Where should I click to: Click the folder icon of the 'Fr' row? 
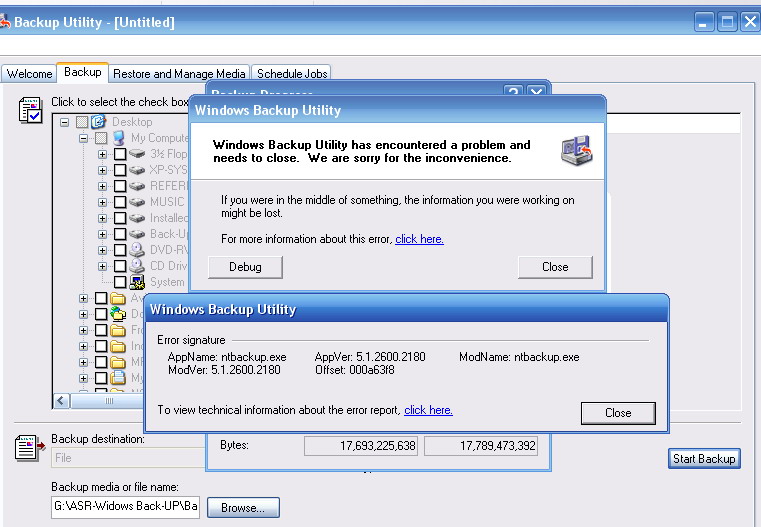click(118, 330)
